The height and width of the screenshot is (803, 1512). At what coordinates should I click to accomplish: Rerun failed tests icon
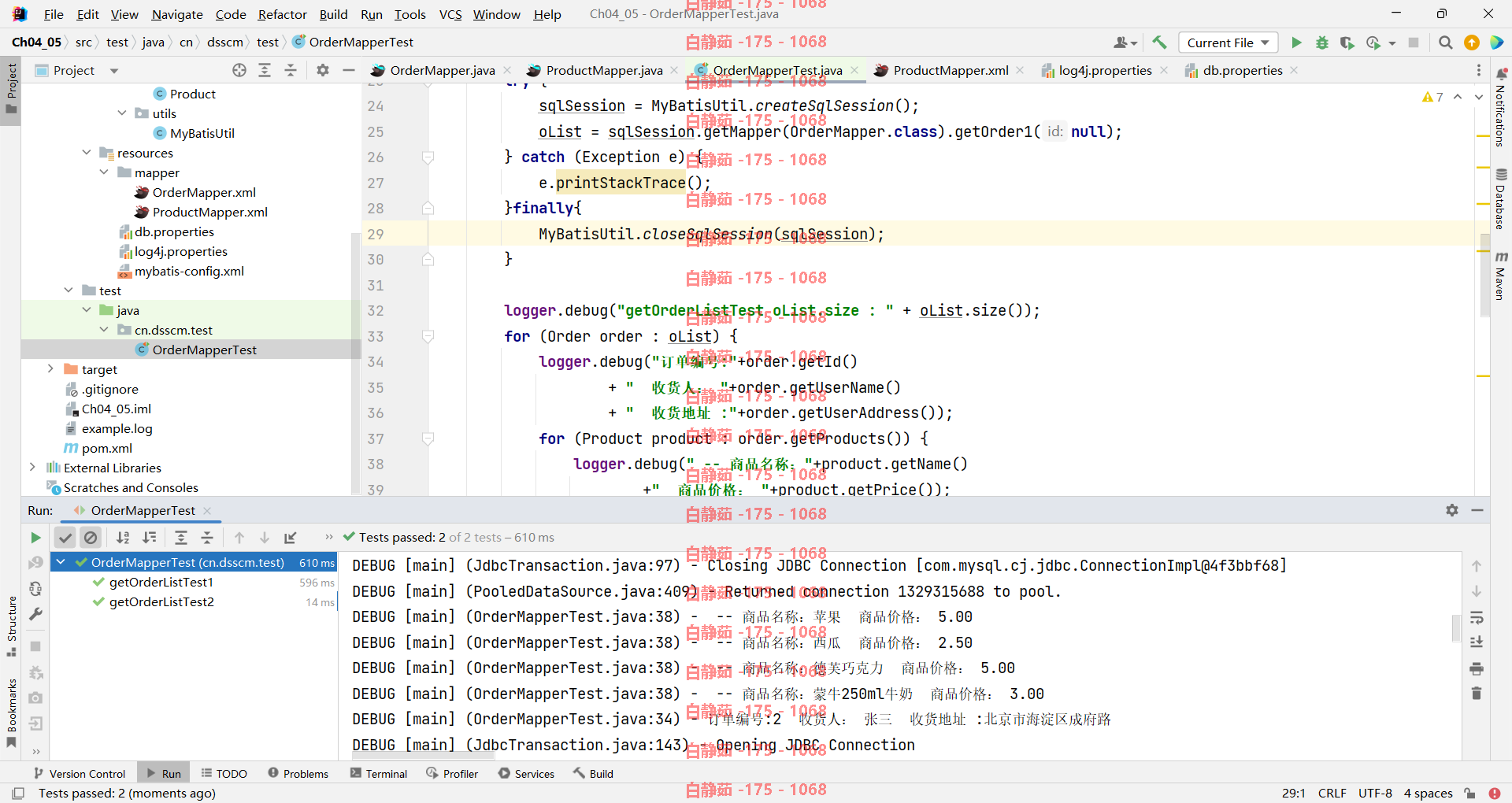click(35, 563)
